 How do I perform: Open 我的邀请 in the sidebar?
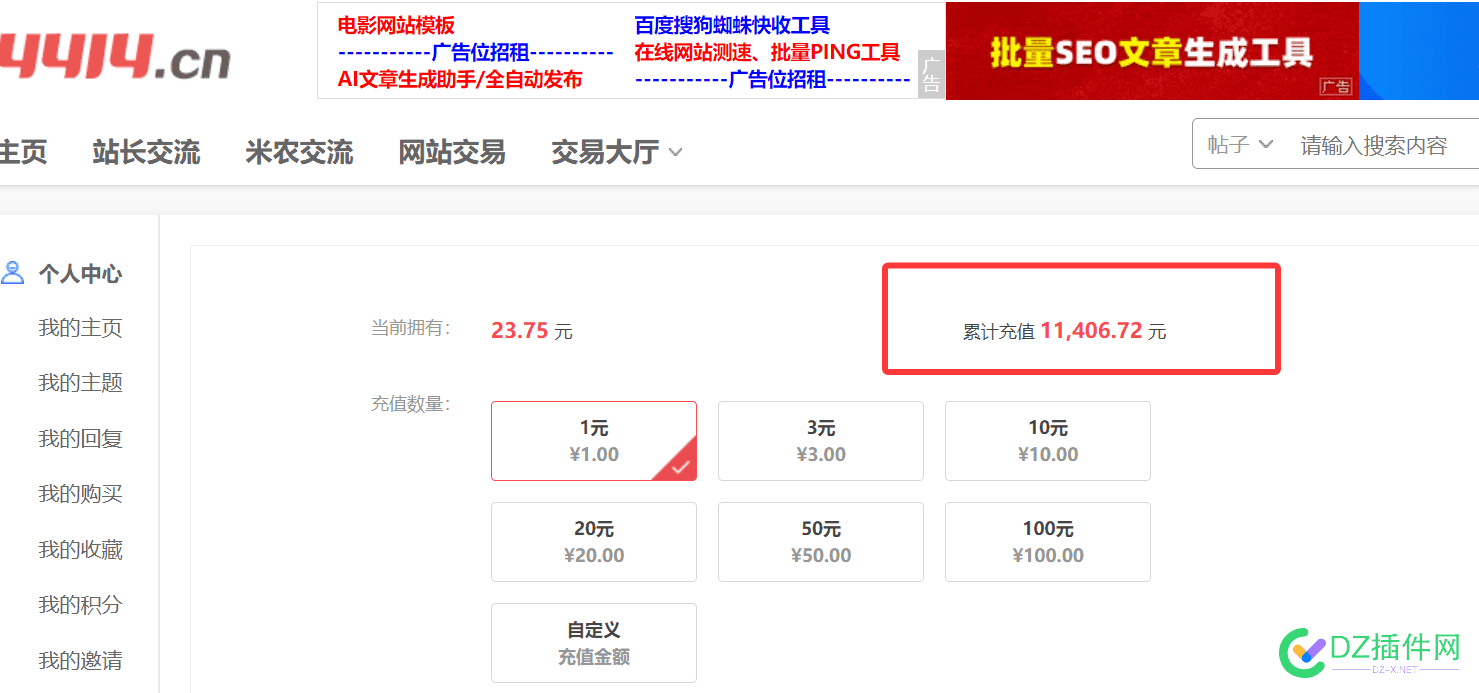(x=80, y=661)
